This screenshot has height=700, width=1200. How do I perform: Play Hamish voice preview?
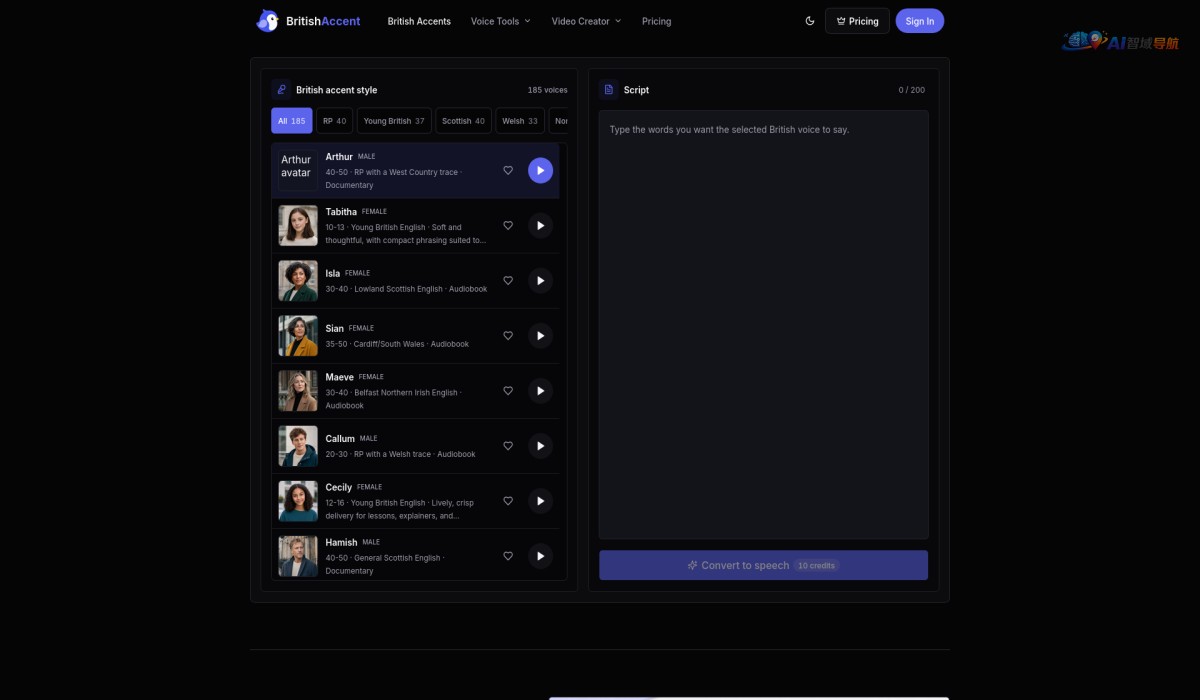pos(540,556)
